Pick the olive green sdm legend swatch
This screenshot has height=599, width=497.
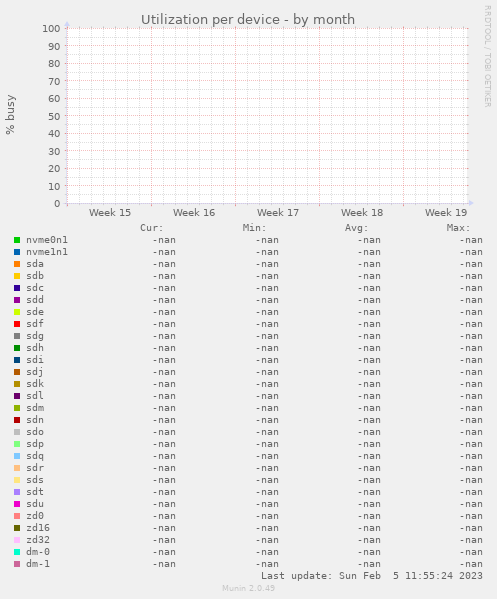[x=17, y=408]
